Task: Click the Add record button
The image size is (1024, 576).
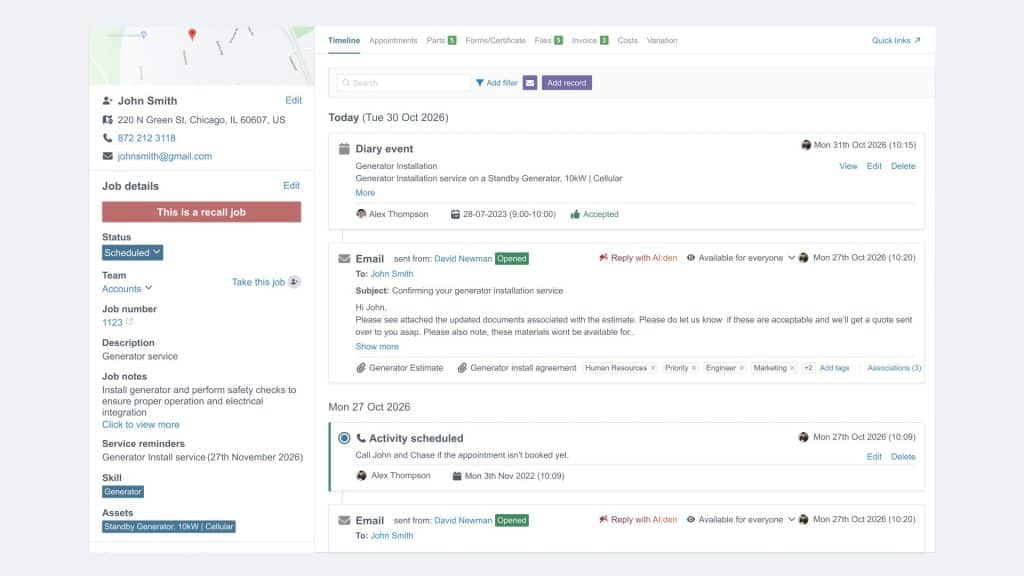Action: click(x=566, y=83)
